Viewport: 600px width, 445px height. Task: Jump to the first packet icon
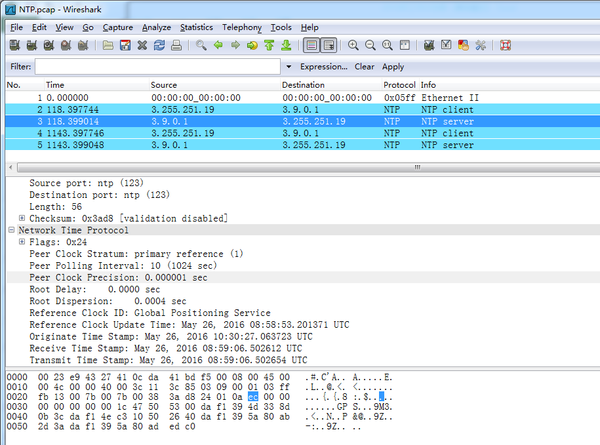click(269, 45)
